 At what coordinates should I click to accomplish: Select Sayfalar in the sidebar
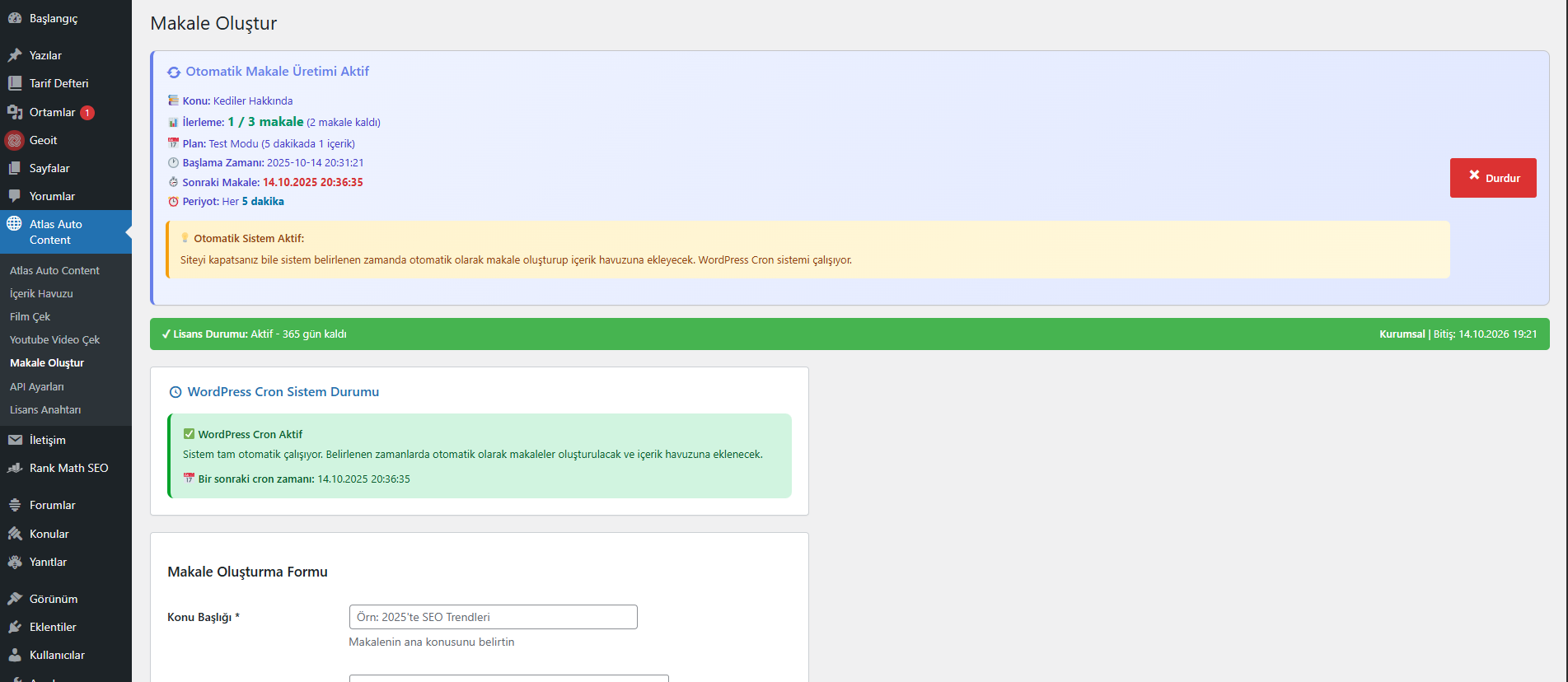click(49, 168)
